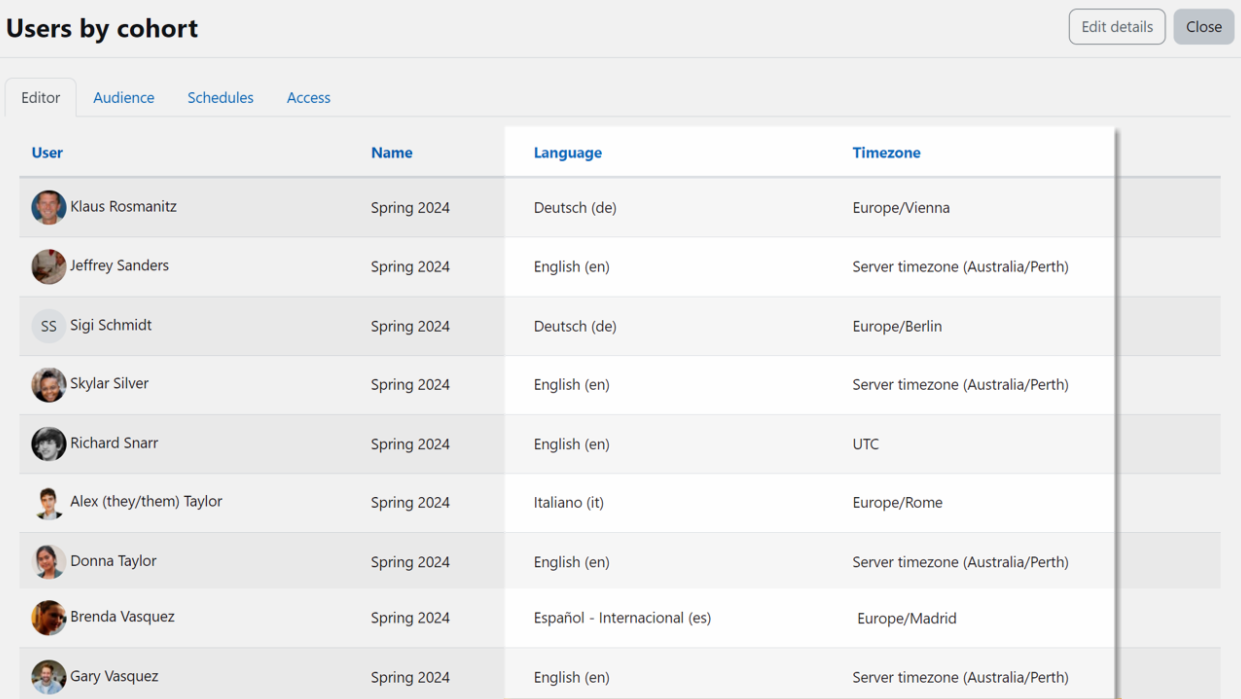This screenshot has width=1241, height=699.
Task: Select the Editor tab
Action: click(41, 98)
